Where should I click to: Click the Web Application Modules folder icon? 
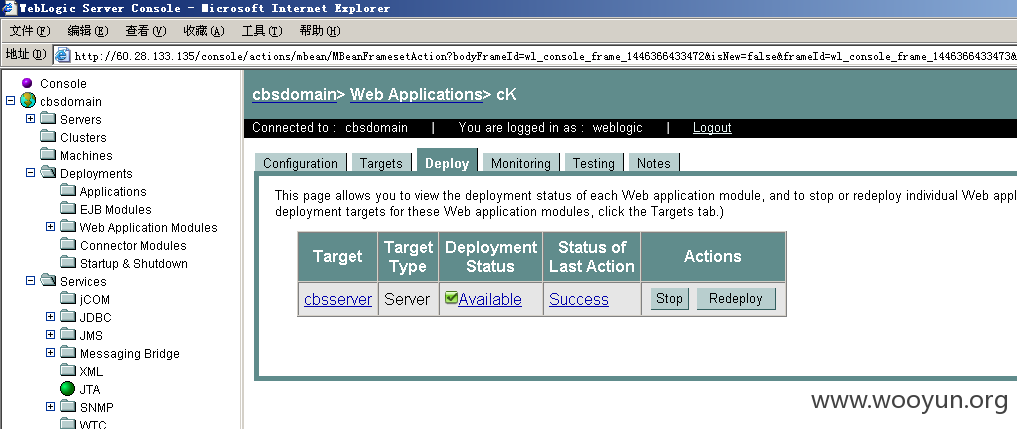pyautogui.click(x=68, y=227)
